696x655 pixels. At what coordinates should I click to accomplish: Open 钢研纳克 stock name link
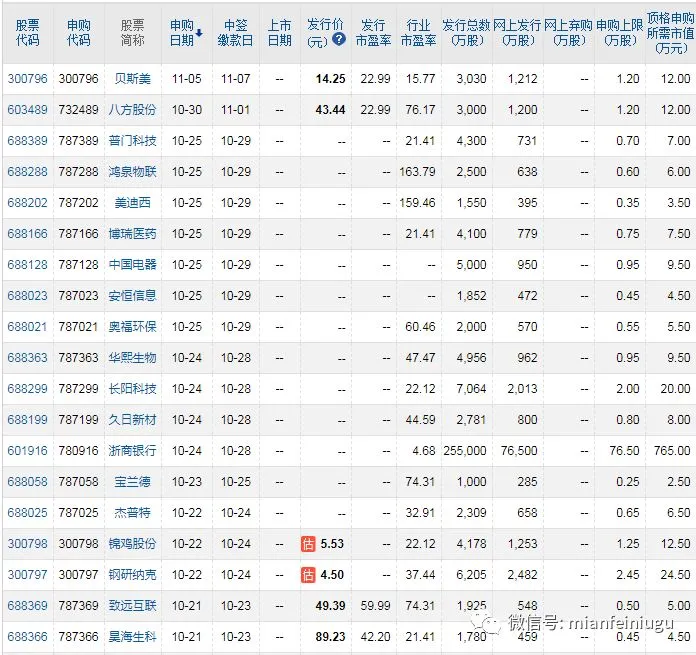132,575
